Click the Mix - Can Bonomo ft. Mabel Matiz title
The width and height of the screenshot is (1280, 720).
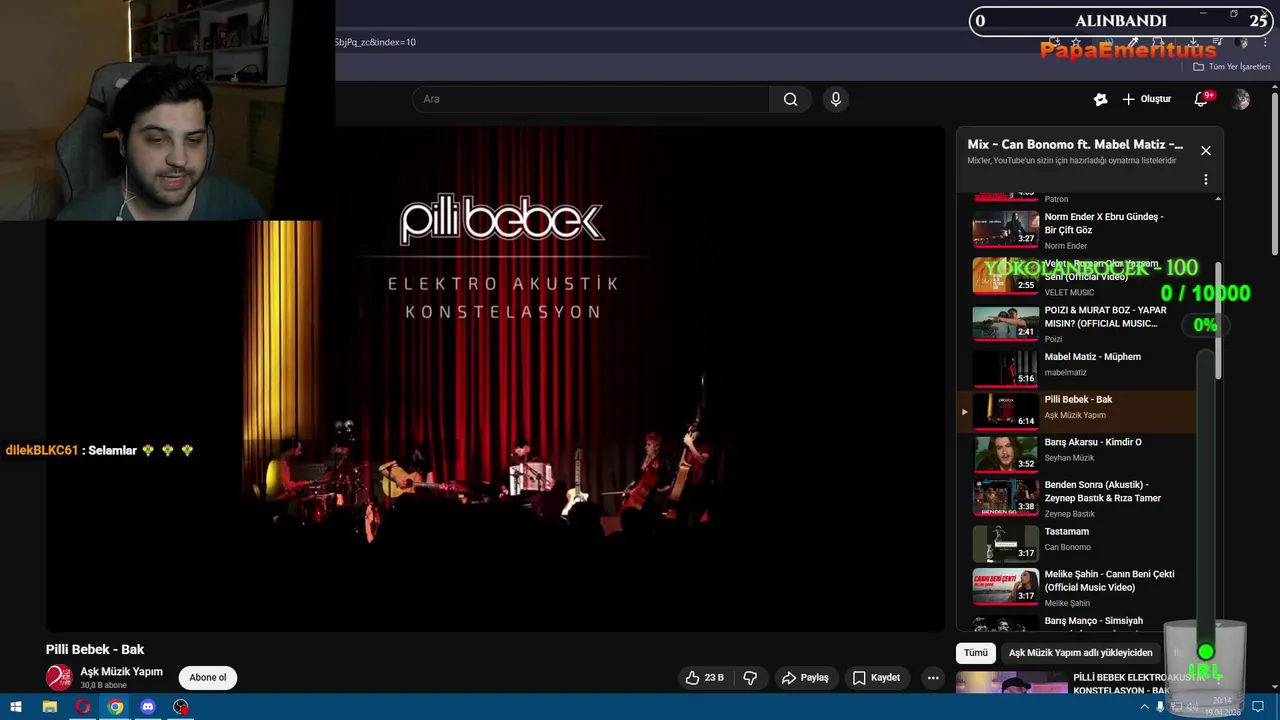click(x=1075, y=144)
